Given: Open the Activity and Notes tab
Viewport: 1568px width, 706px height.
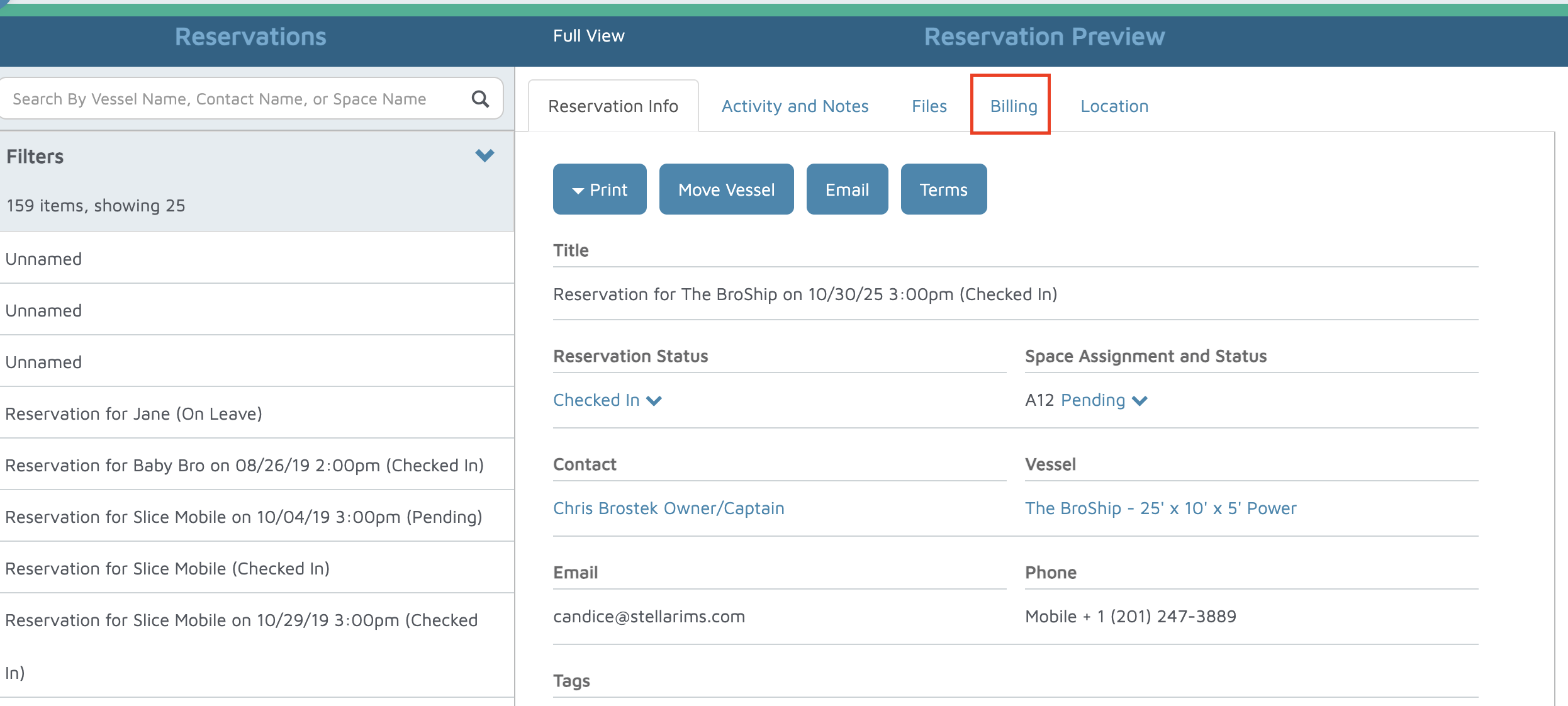Looking at the screenshot, I should point(795,106).
